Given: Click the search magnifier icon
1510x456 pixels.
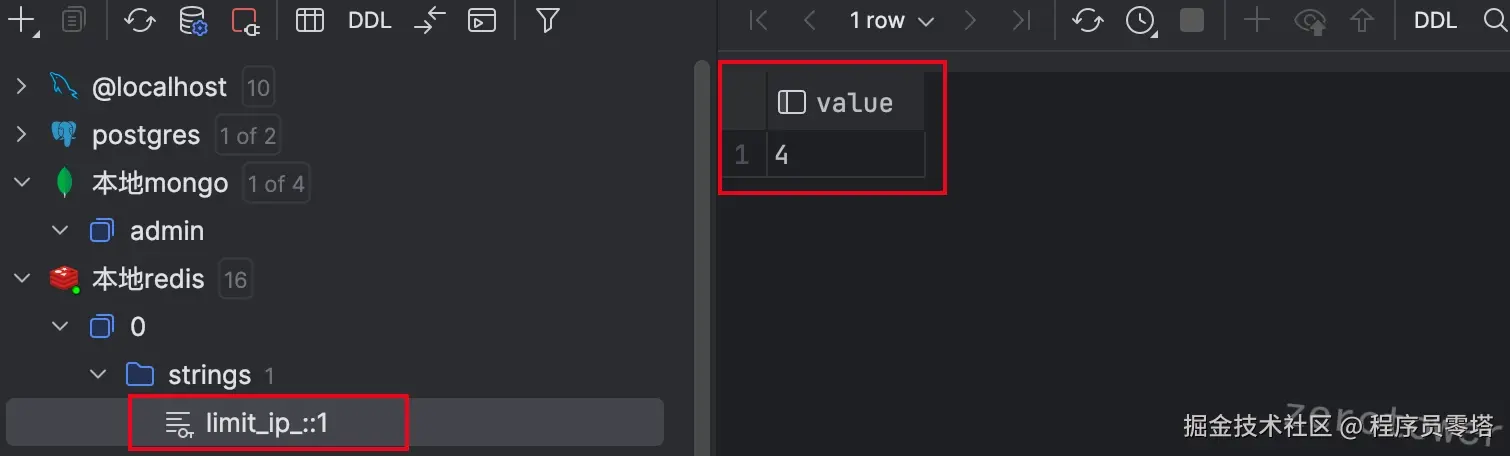Looking at the screenshot, I should 1493,20.
